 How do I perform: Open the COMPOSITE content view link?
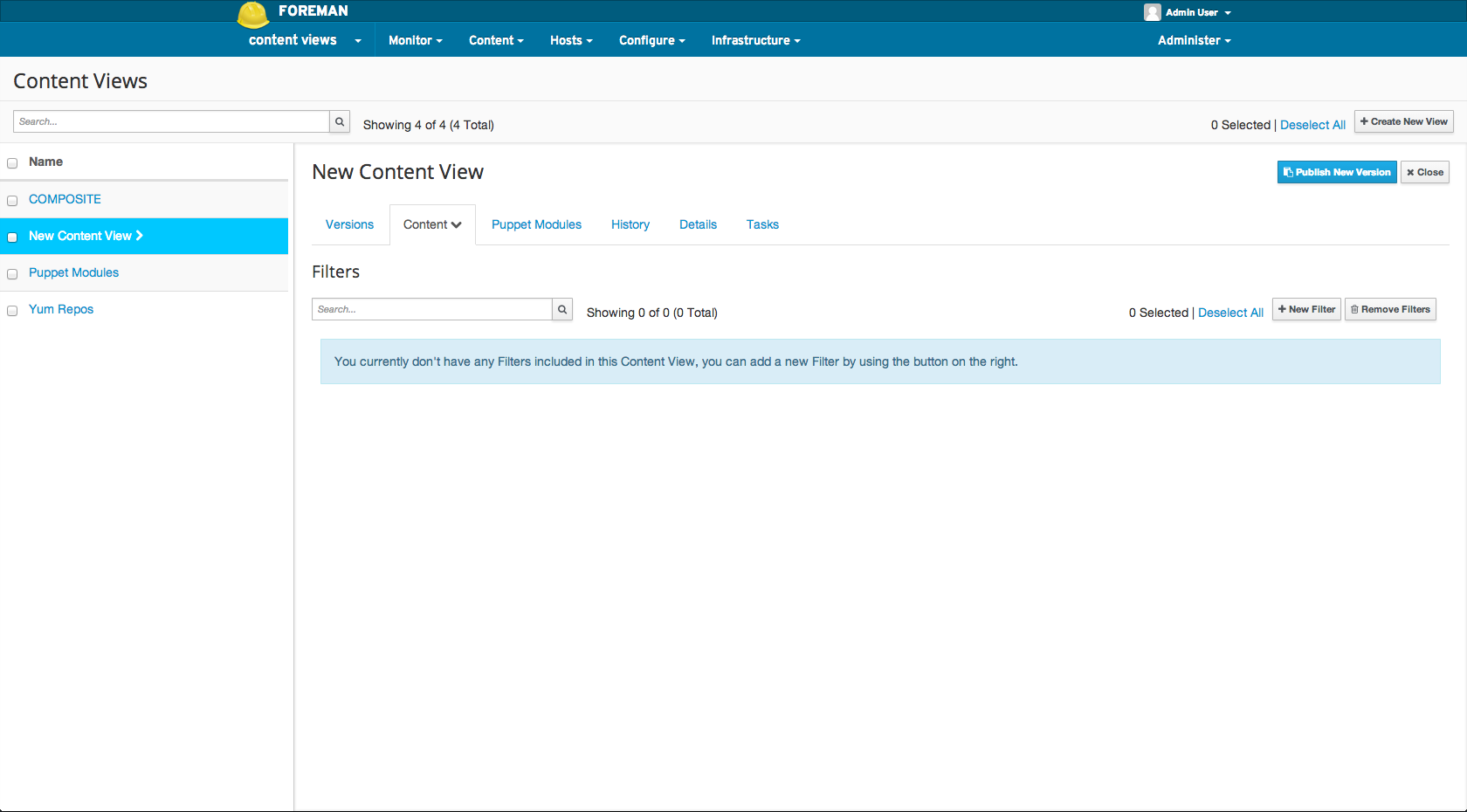[x=65, y=199]
